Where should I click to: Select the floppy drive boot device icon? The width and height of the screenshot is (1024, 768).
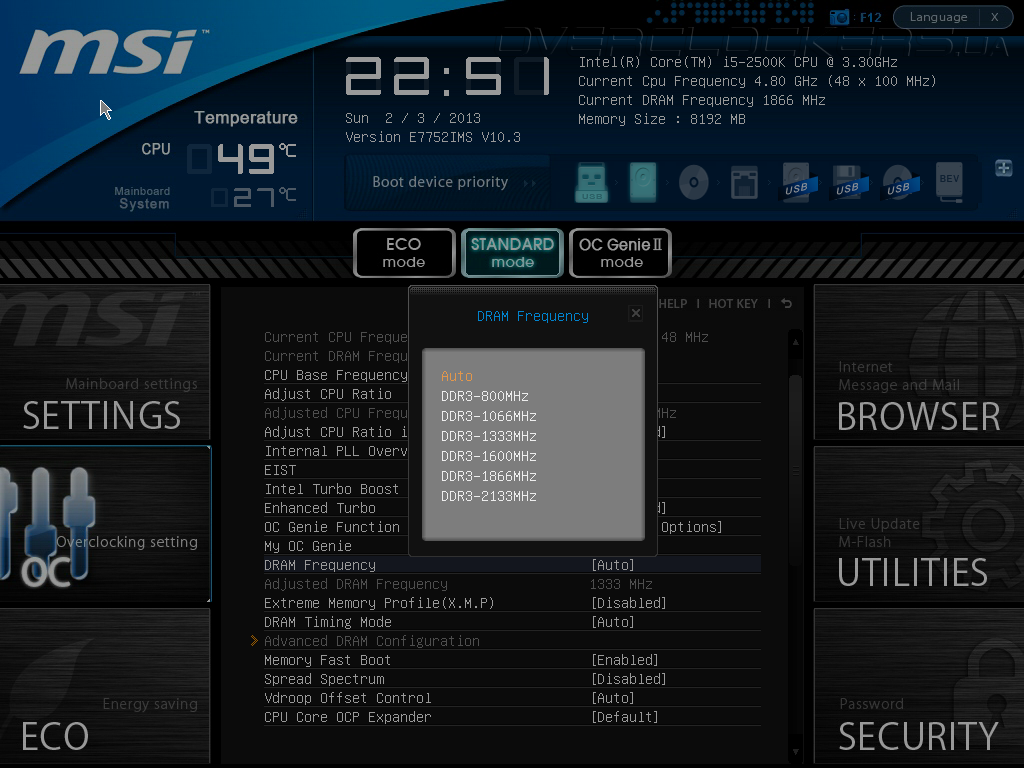click(x=744, y=182)
